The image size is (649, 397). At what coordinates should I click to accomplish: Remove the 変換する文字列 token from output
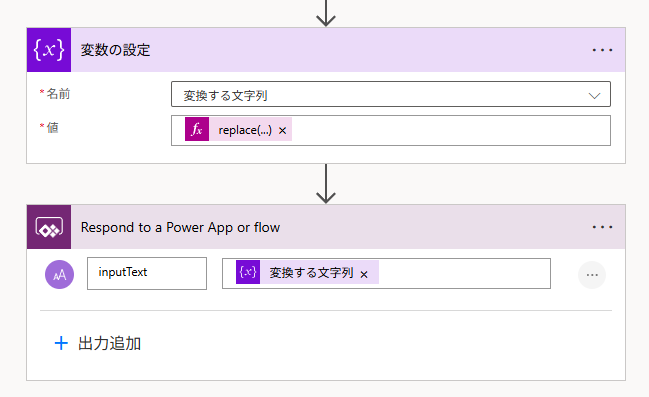click(364, 274)
